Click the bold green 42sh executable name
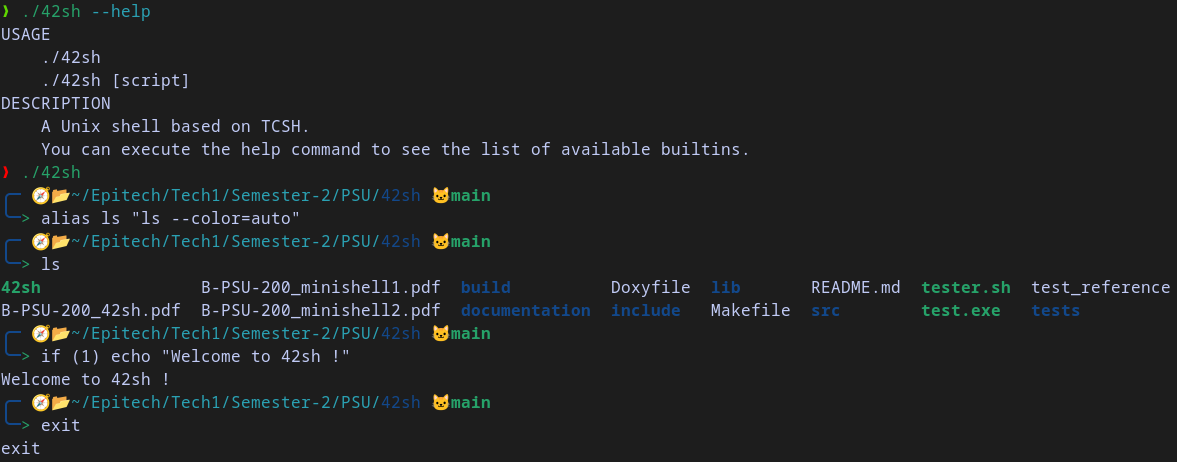Screen dimensions: 1177x462 [x=21, y=288]
